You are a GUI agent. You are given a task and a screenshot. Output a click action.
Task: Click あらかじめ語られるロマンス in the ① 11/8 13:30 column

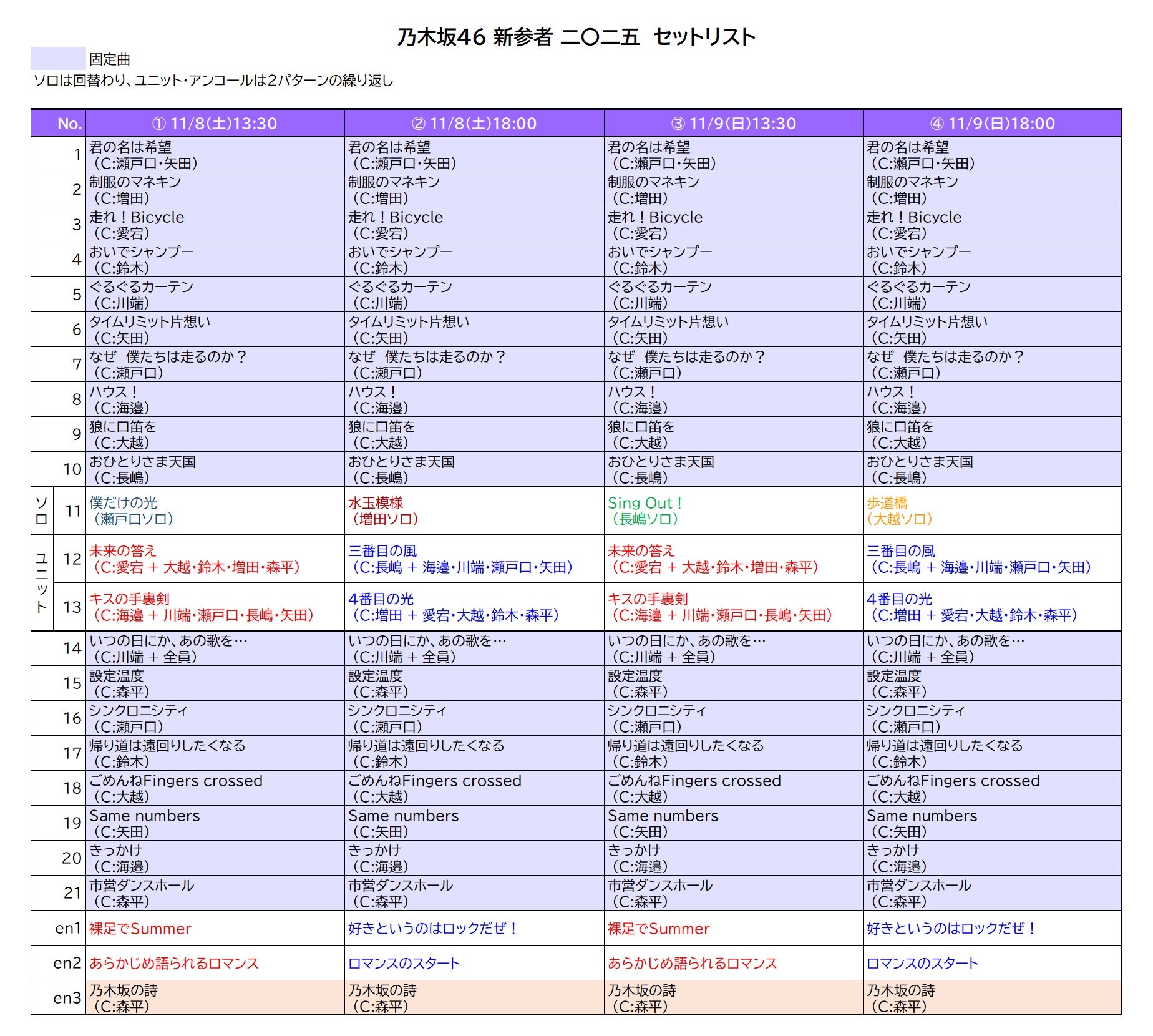tap(215, 963)
